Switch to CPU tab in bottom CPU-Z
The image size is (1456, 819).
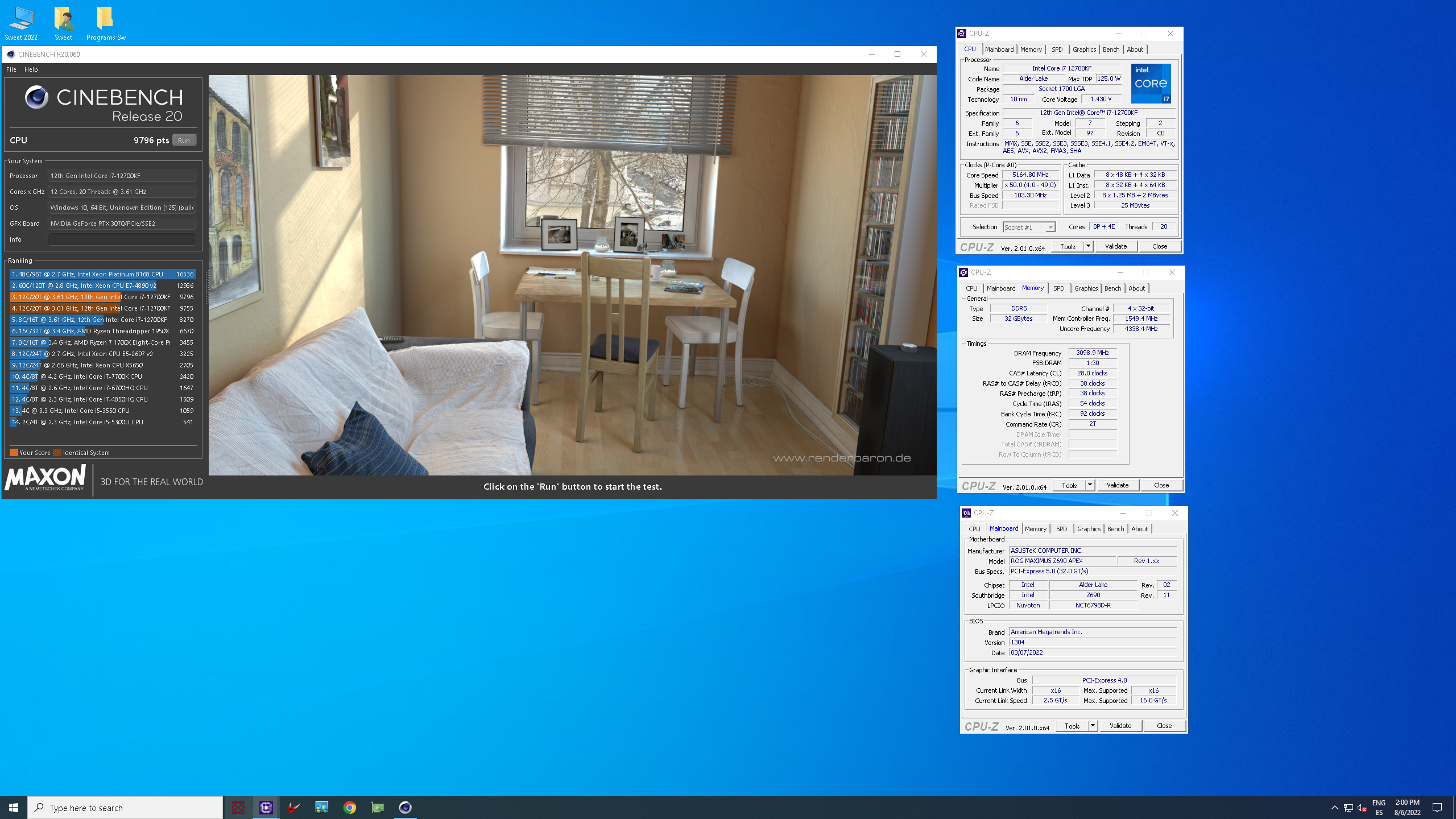point(974,529)
